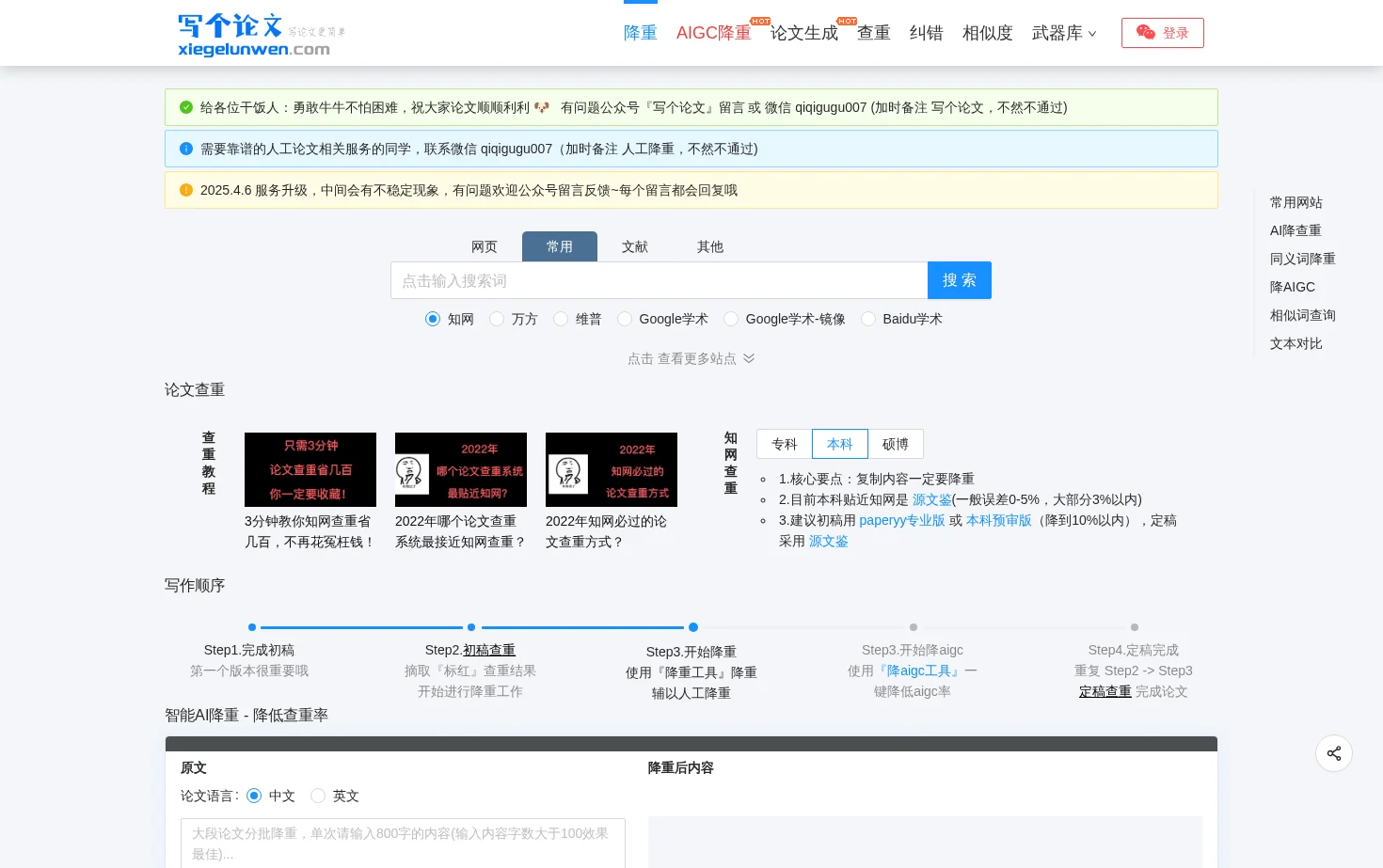Open 纠错 in the top navigation
Viewport: 1383px width, 868px height.
(x=927, y=33)
